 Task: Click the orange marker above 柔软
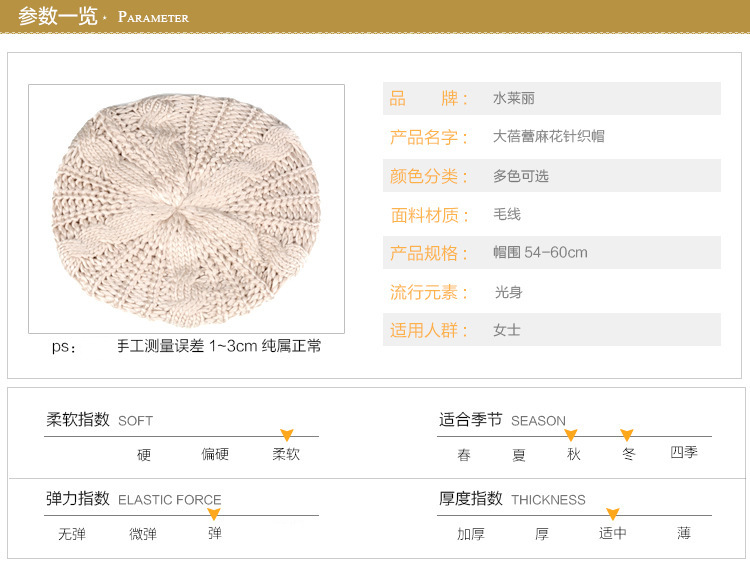point(287,434)
